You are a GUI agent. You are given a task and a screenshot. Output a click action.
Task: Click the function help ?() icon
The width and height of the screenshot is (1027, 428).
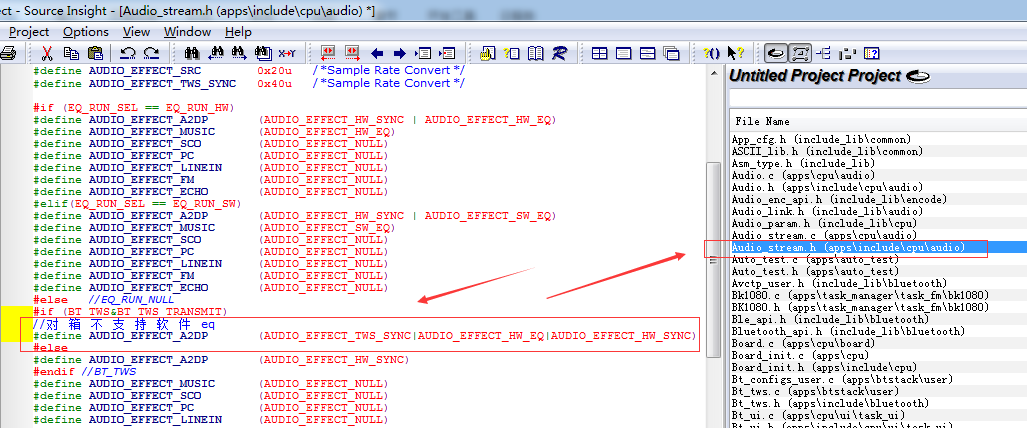point(711,53)
